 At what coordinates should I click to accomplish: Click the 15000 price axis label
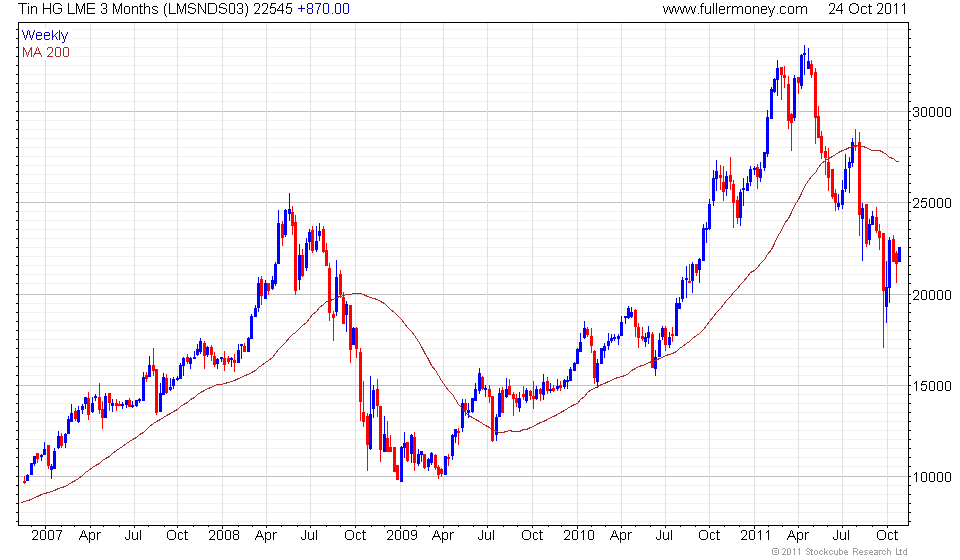tap(932, 386)
